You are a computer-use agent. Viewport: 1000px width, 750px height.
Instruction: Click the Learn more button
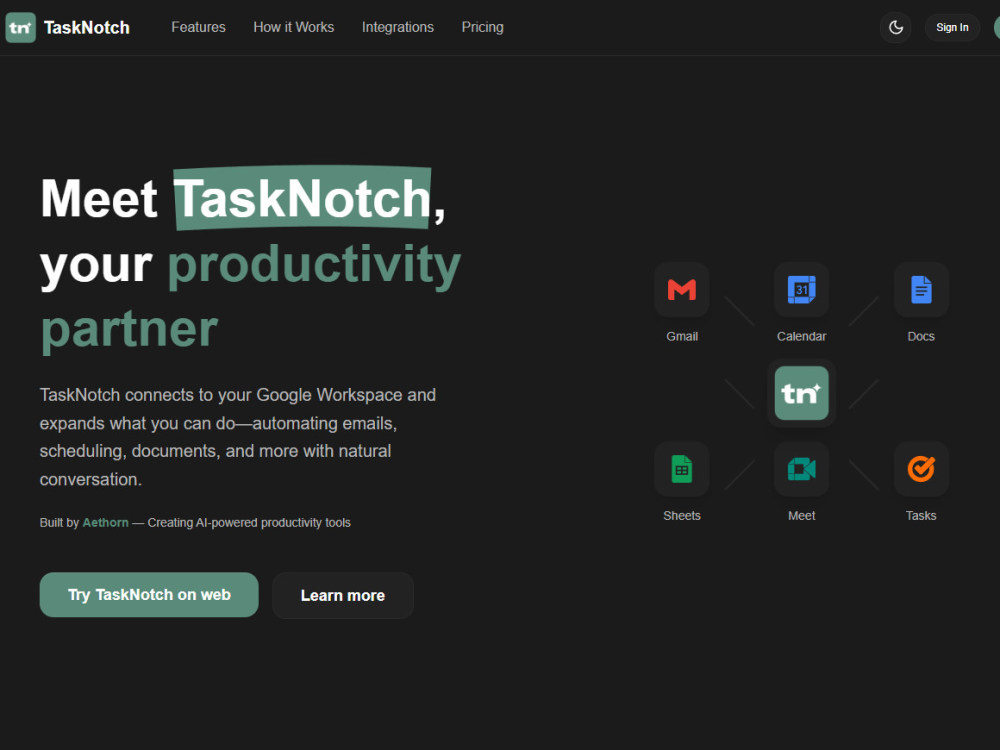point(342,595)
